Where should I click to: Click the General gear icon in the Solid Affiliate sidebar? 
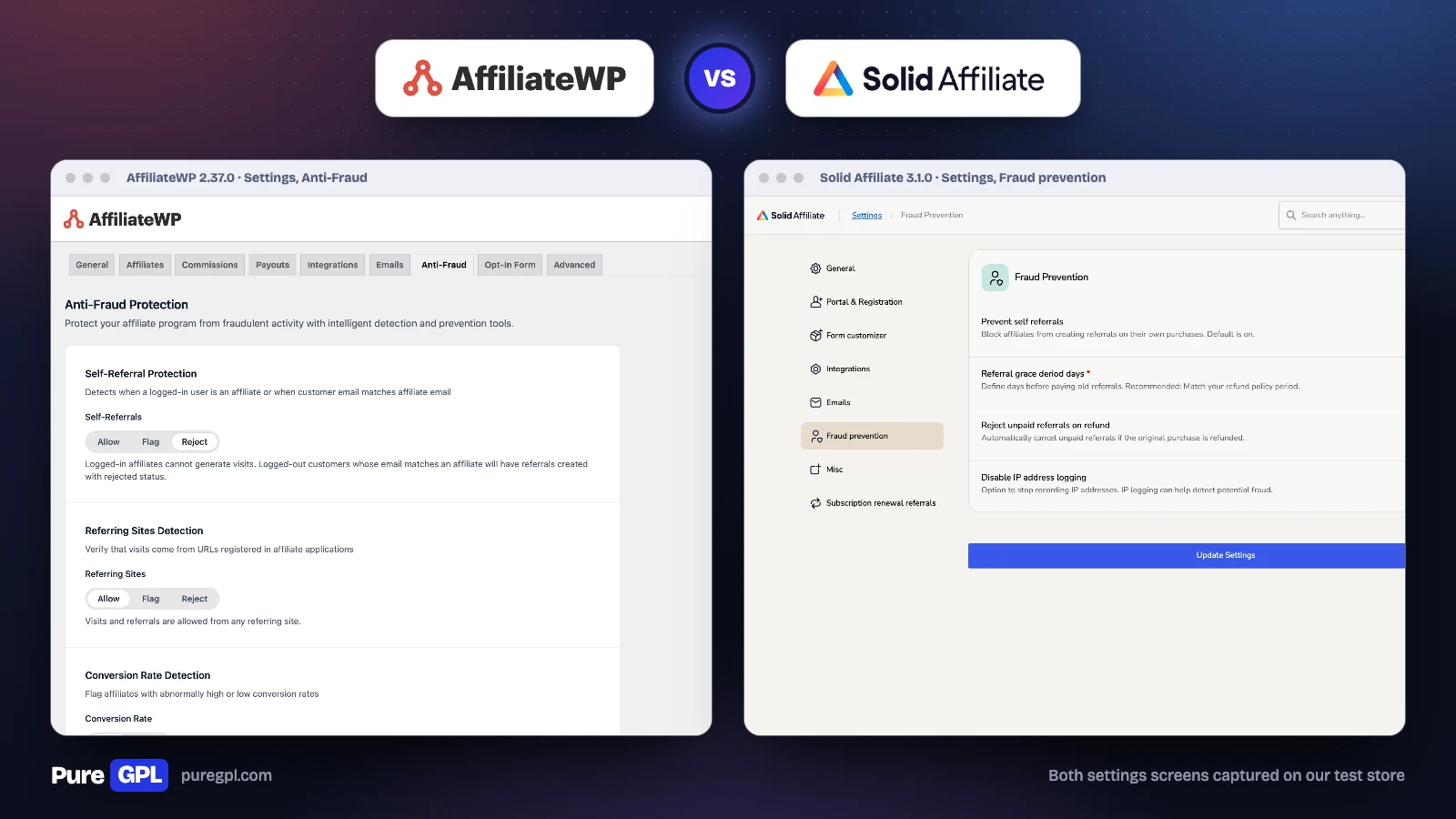(x=815, y=268)
